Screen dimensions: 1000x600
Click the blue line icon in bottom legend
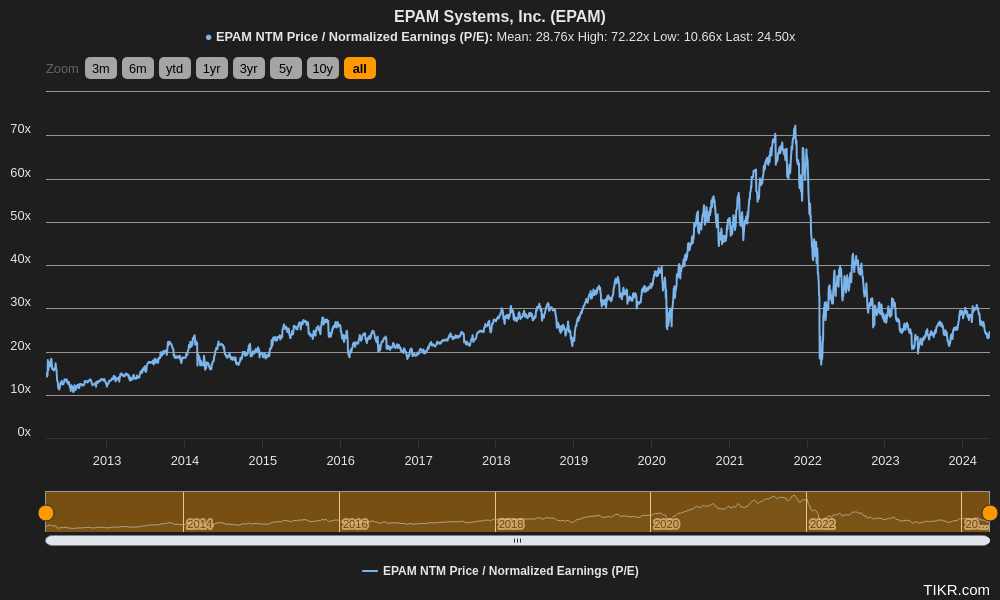[x=369, y=571]
